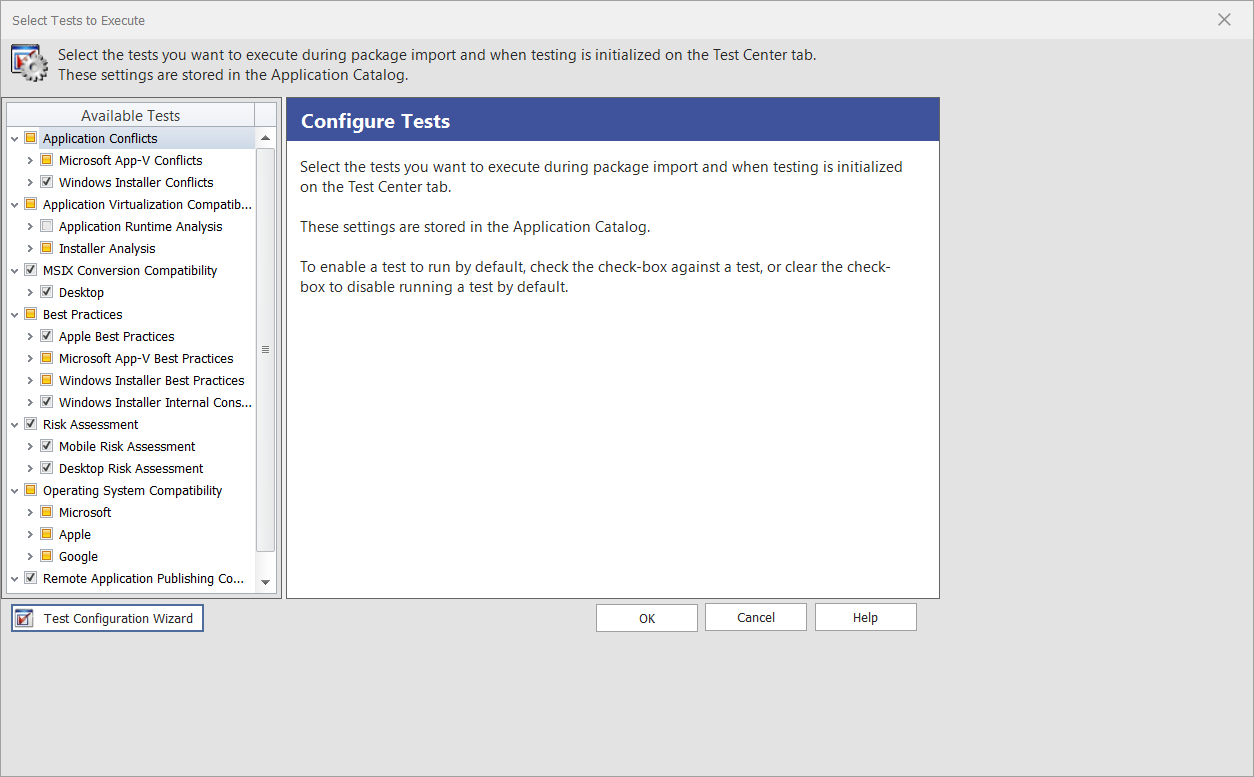Enable the Application Runtime Analysis test
This screenshot has height=777, width=1254.
(47, 226)
